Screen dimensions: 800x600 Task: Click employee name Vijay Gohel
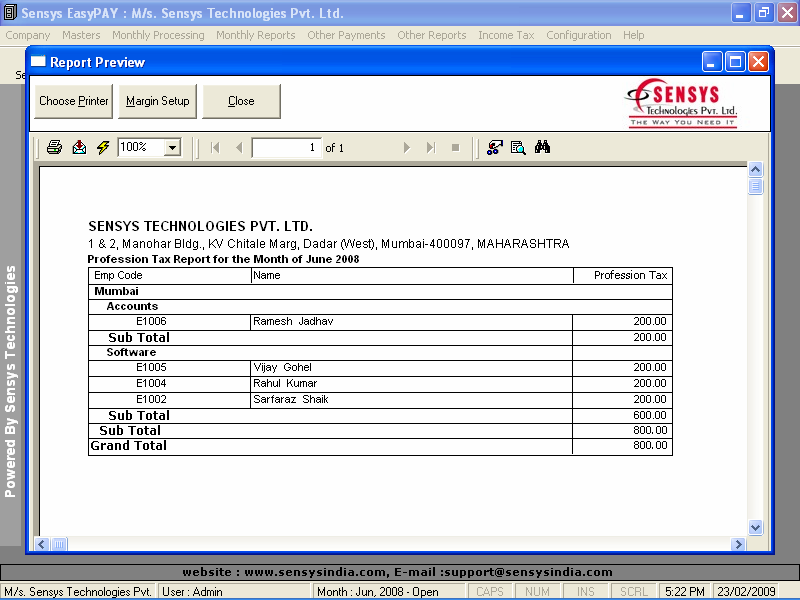click(282, 367)
